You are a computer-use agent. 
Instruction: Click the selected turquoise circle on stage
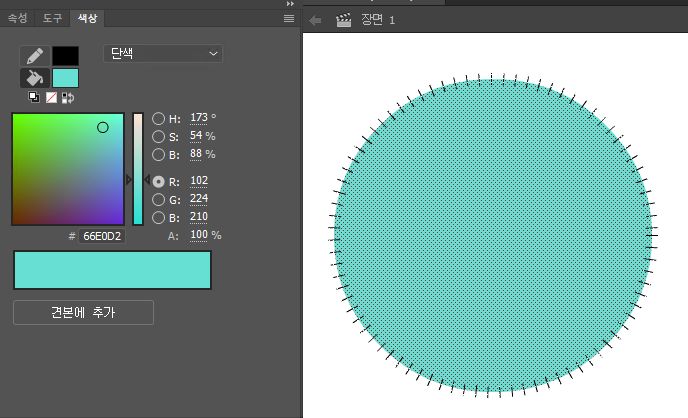tap(492, 236)
